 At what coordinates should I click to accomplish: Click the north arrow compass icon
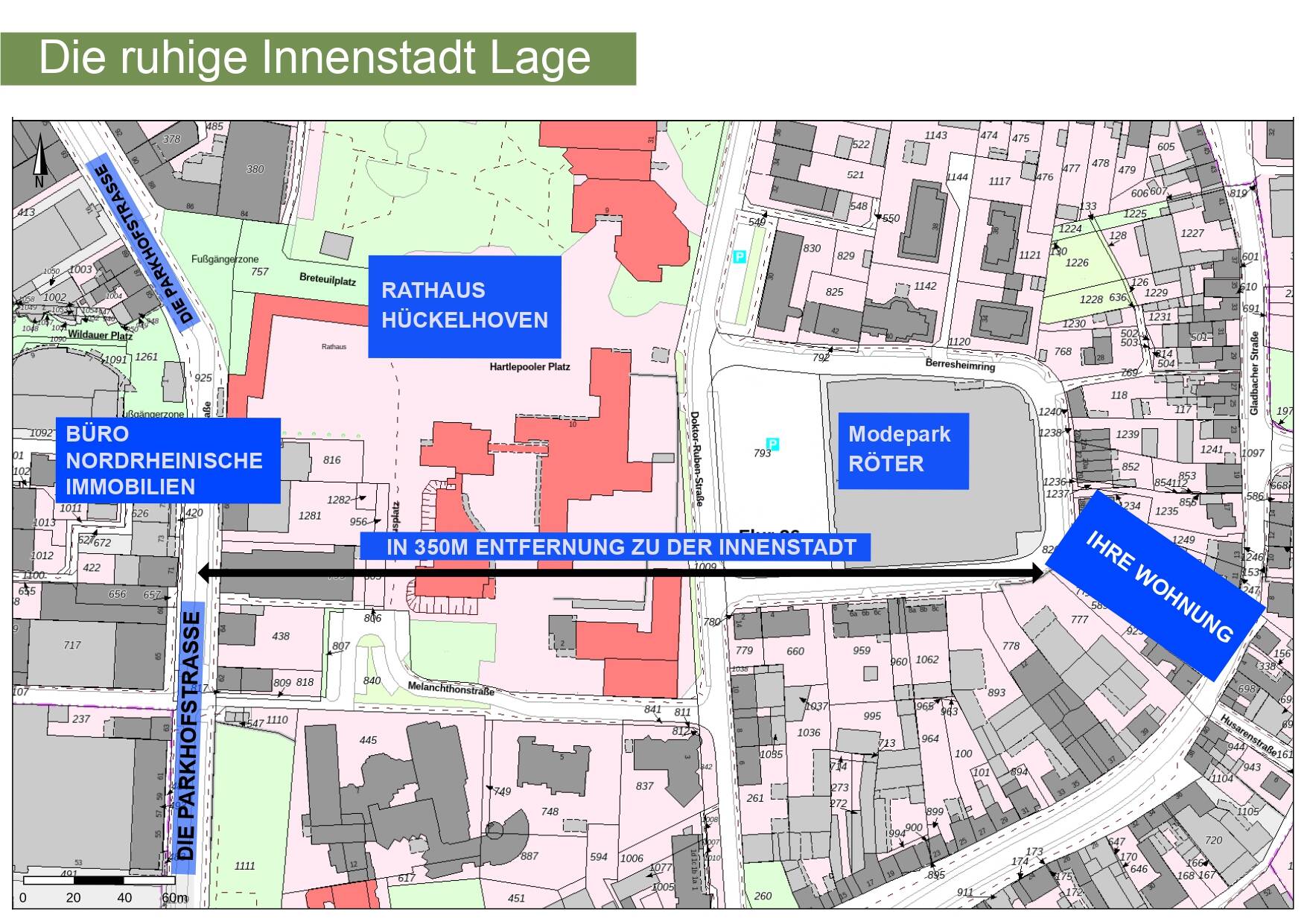39,162
